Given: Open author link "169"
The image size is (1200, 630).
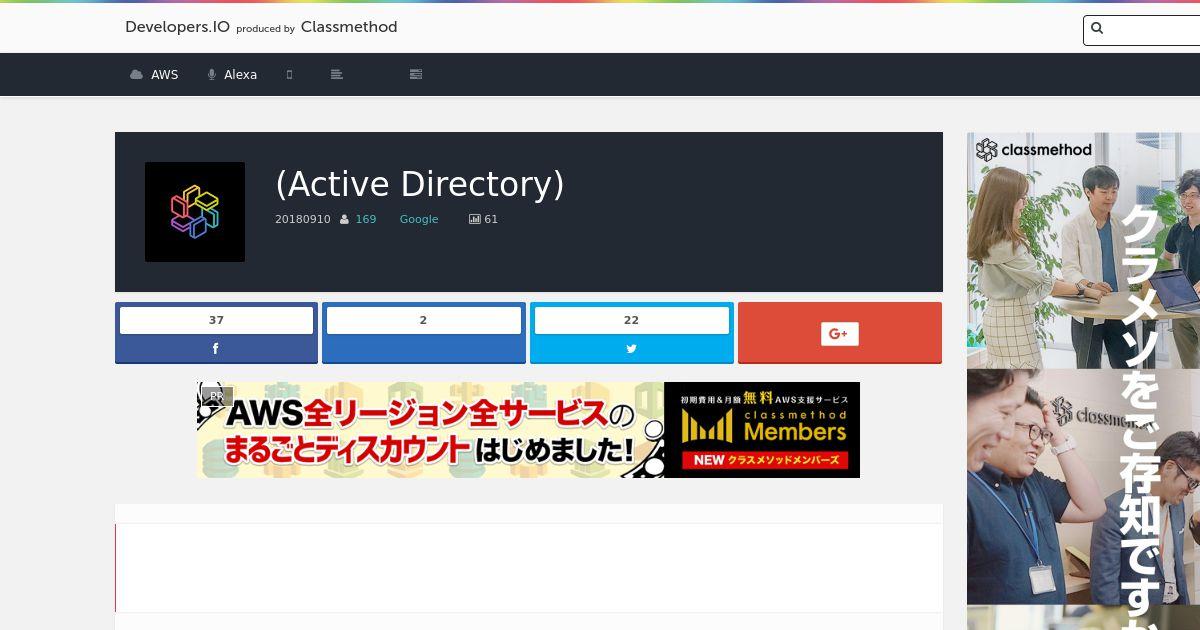Looking at the screenshot, I should coord(366,219).
